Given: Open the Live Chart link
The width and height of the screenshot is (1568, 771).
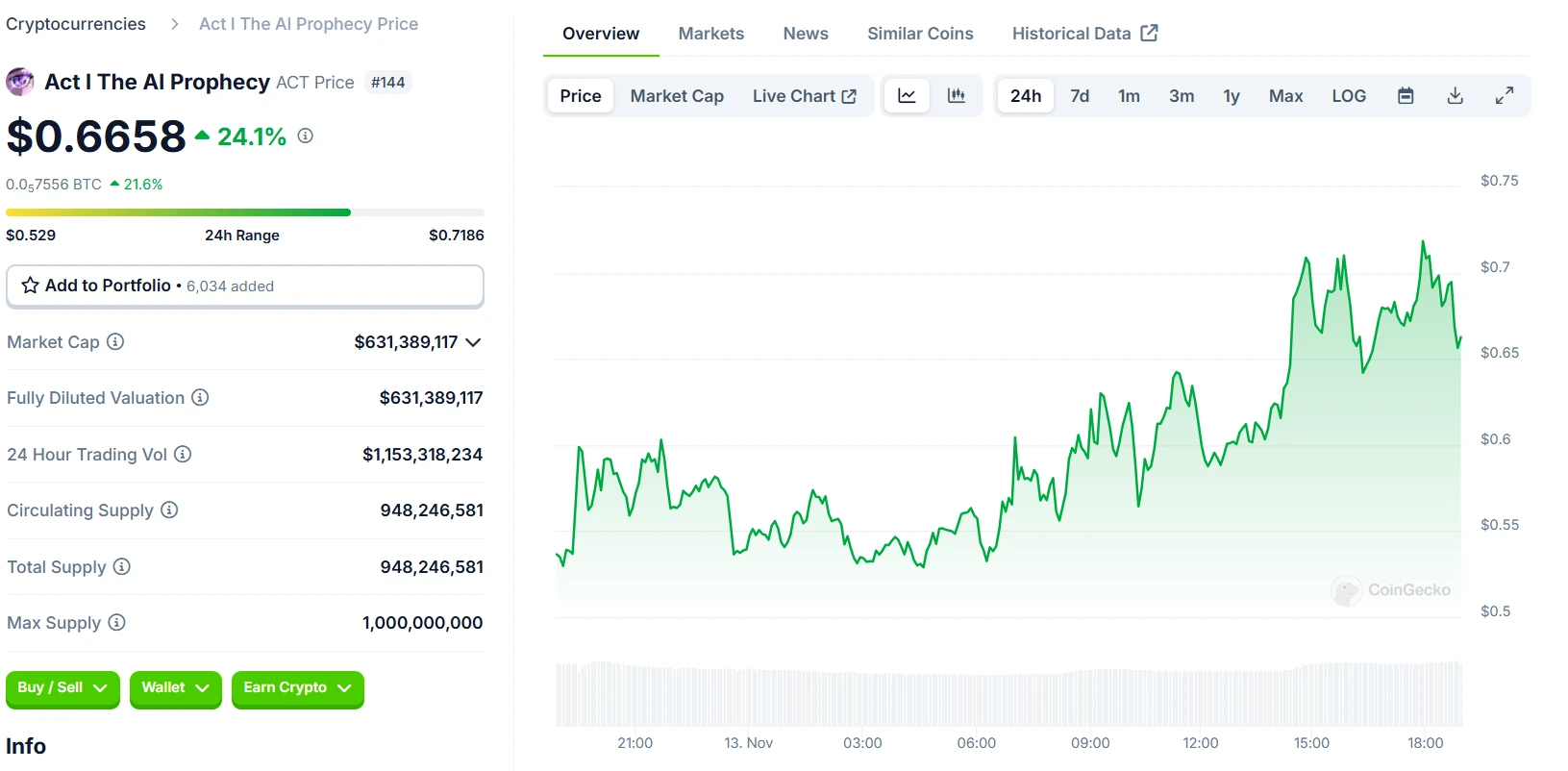Looking at the screenshot, I should tap(804, 96).
